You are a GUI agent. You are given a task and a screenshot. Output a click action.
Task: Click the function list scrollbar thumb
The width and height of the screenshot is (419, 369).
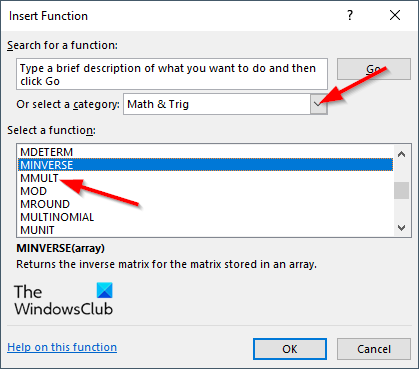[402, 190]
